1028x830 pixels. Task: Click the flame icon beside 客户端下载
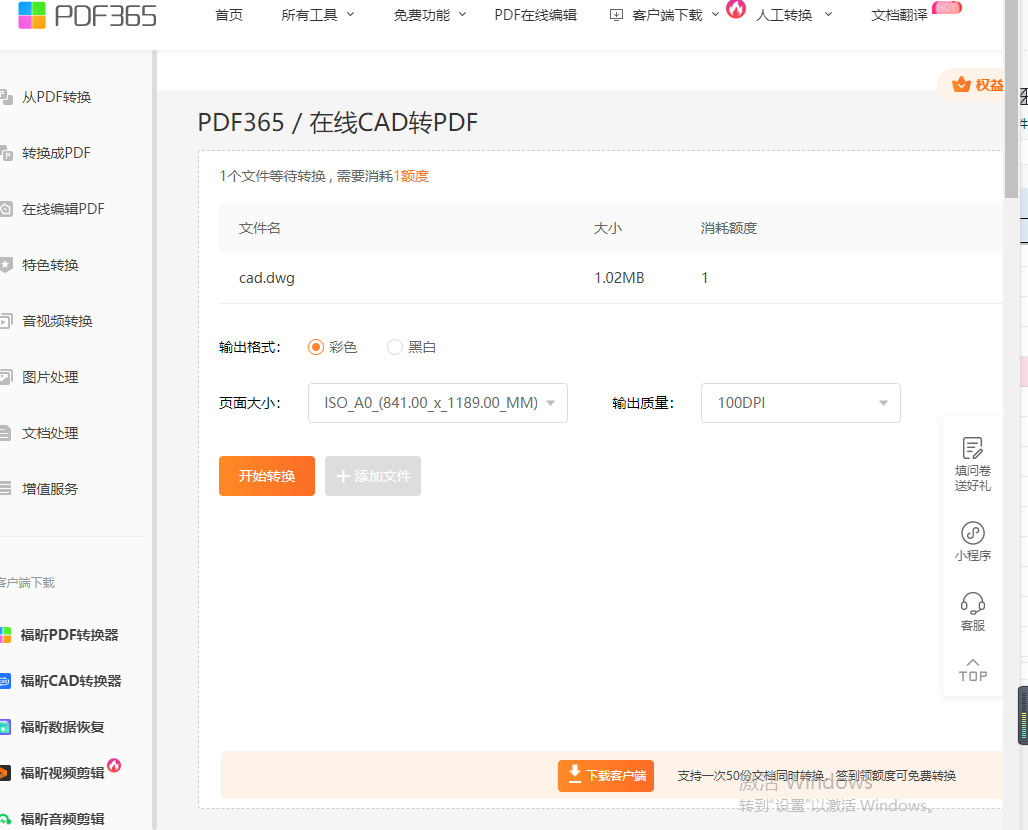tap(736, 9)
